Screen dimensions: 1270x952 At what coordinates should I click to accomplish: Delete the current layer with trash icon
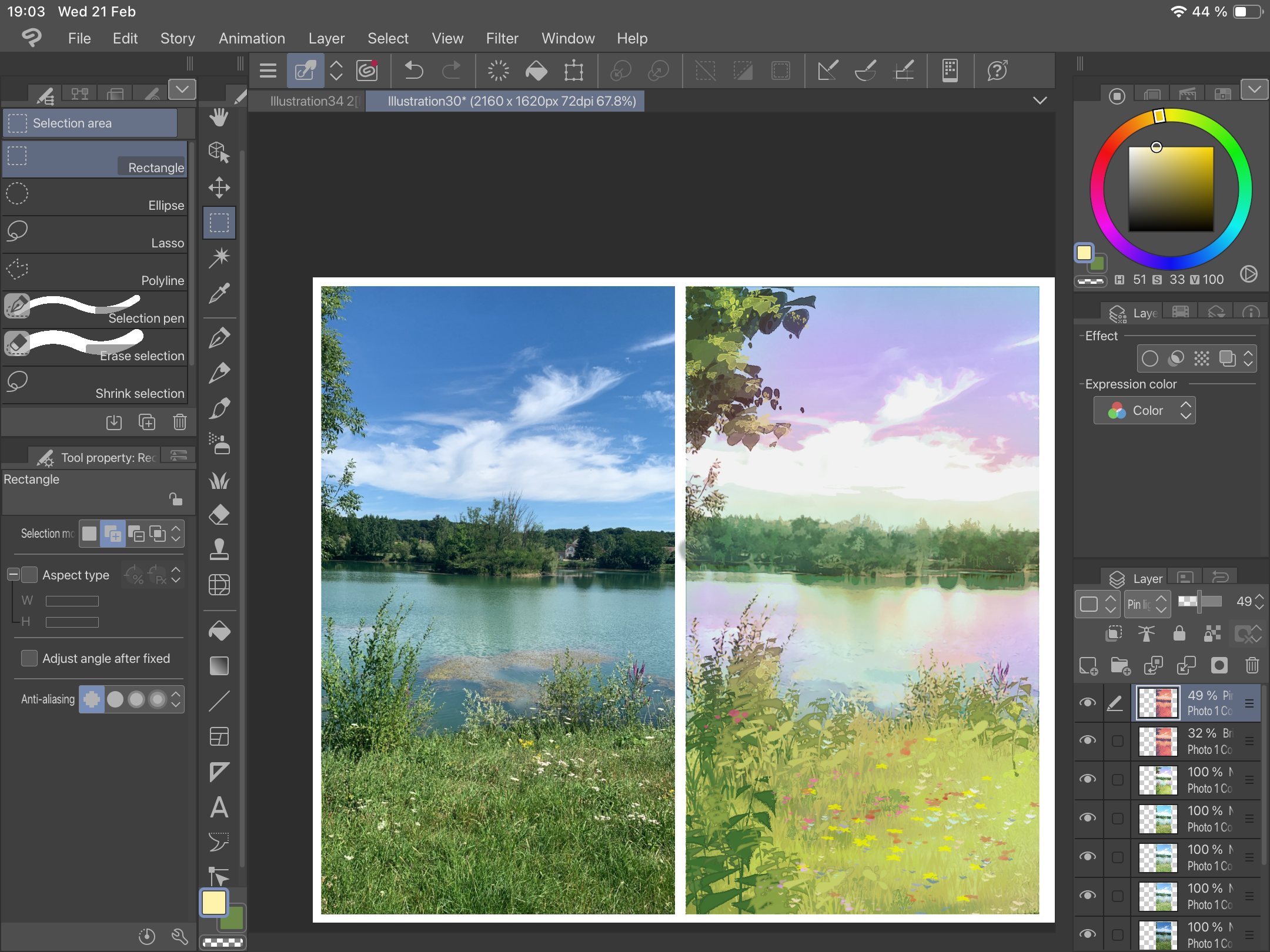[1252, 665]
